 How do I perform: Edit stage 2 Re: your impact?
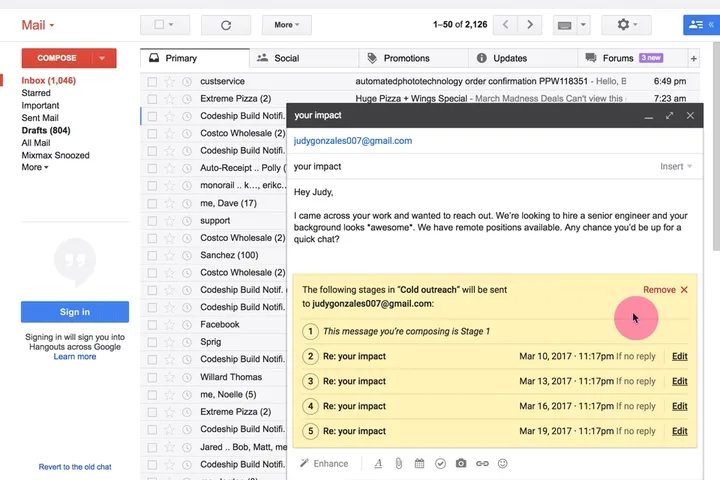pos(680,356)
